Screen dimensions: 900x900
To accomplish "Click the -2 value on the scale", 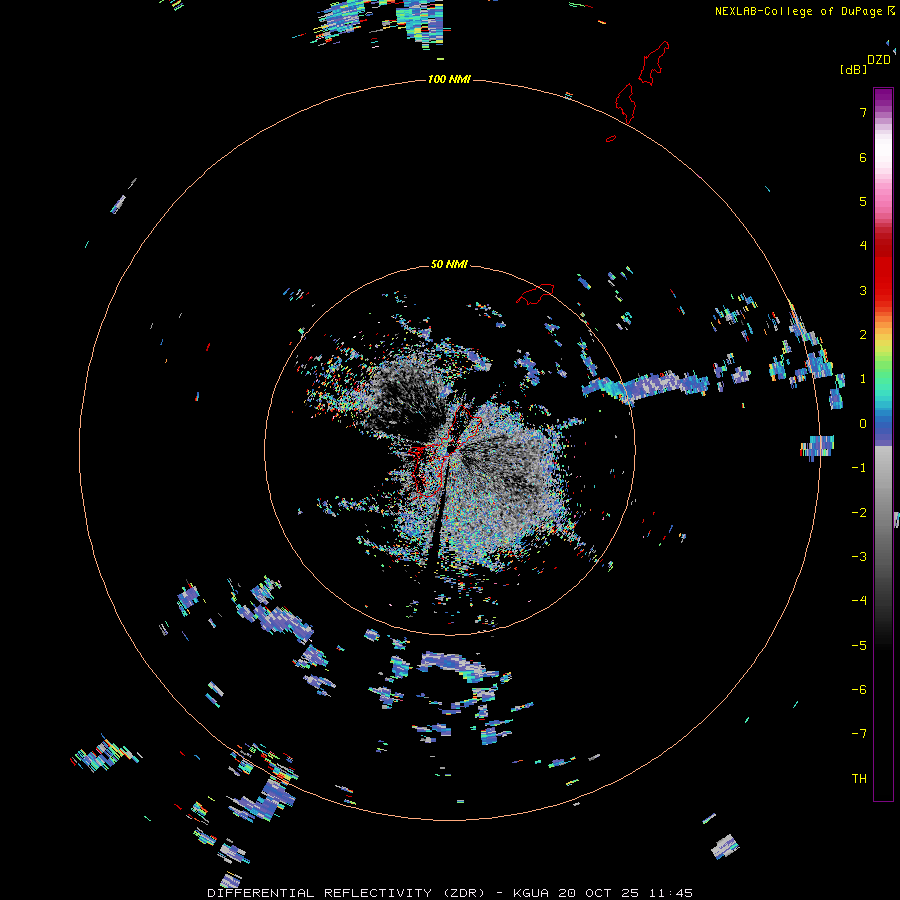I will pos(859,513).
